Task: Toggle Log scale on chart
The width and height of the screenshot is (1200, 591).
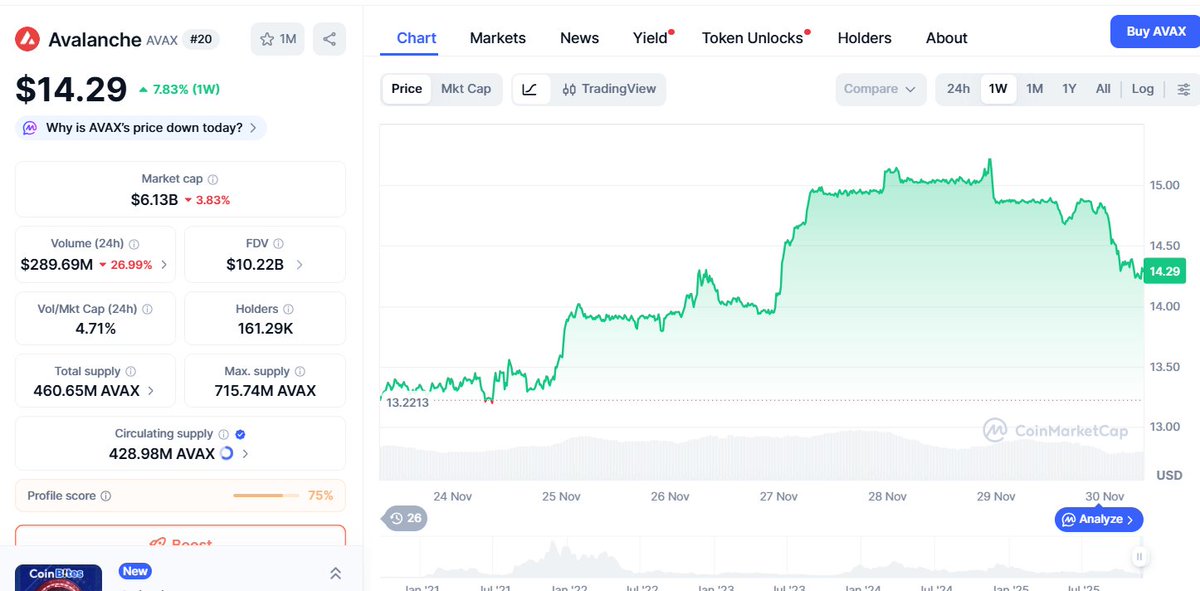Action: pyautogui.click(x=1143, y=89)
